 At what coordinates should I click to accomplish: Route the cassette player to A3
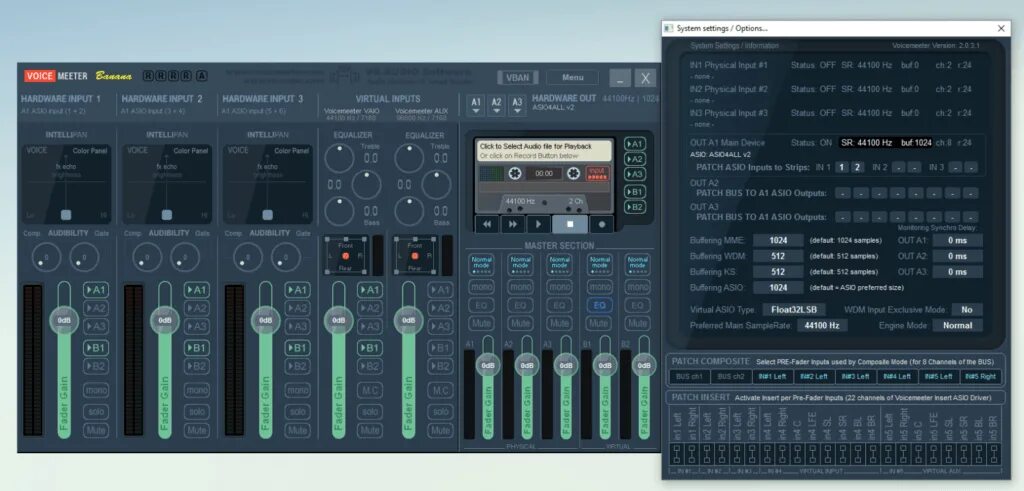click(x=635, y=174)
